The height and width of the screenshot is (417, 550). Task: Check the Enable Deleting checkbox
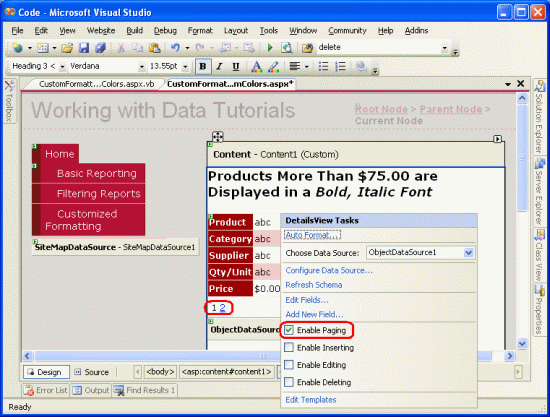[289, 382]
